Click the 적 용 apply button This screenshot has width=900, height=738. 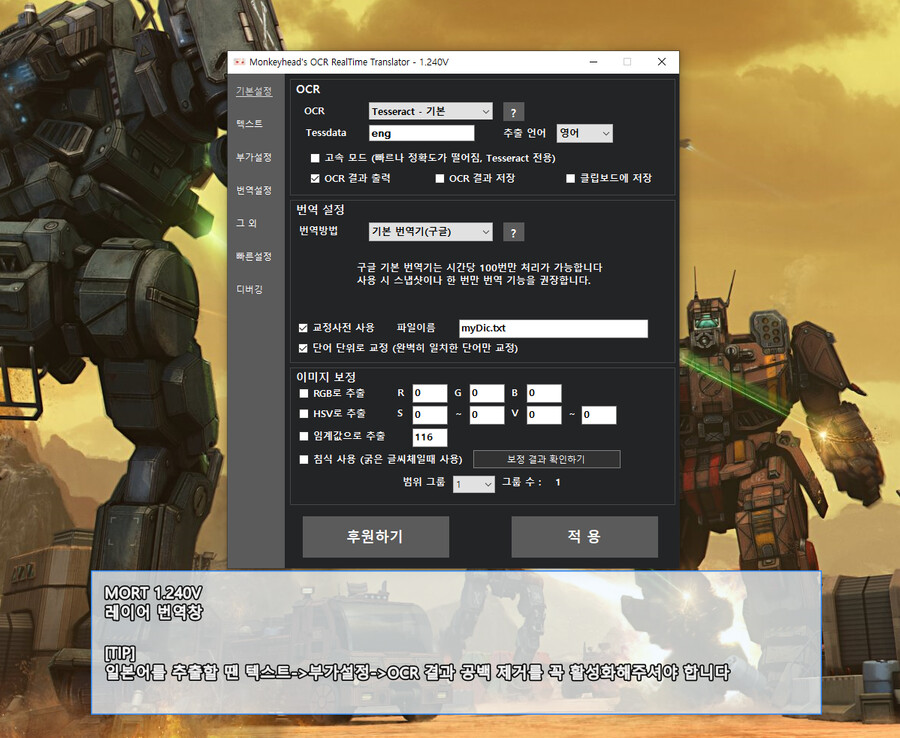pyautogui.click(x=584, y=537)
